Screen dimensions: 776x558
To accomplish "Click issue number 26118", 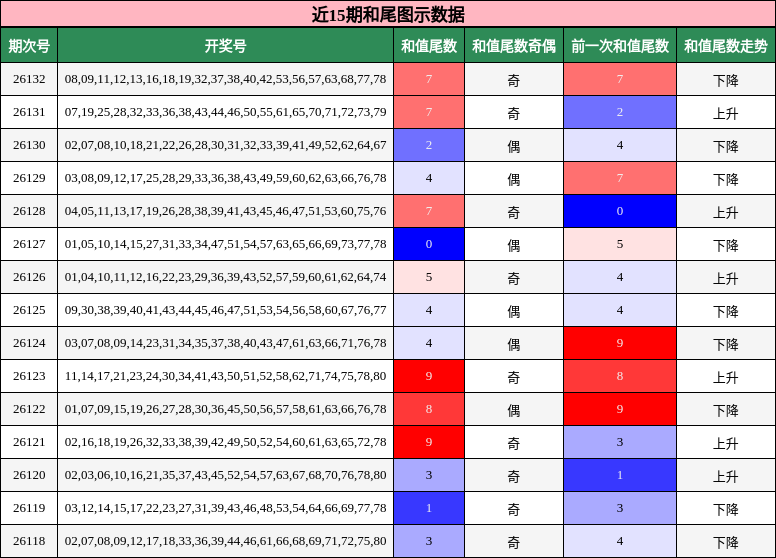I will point(29,541).
